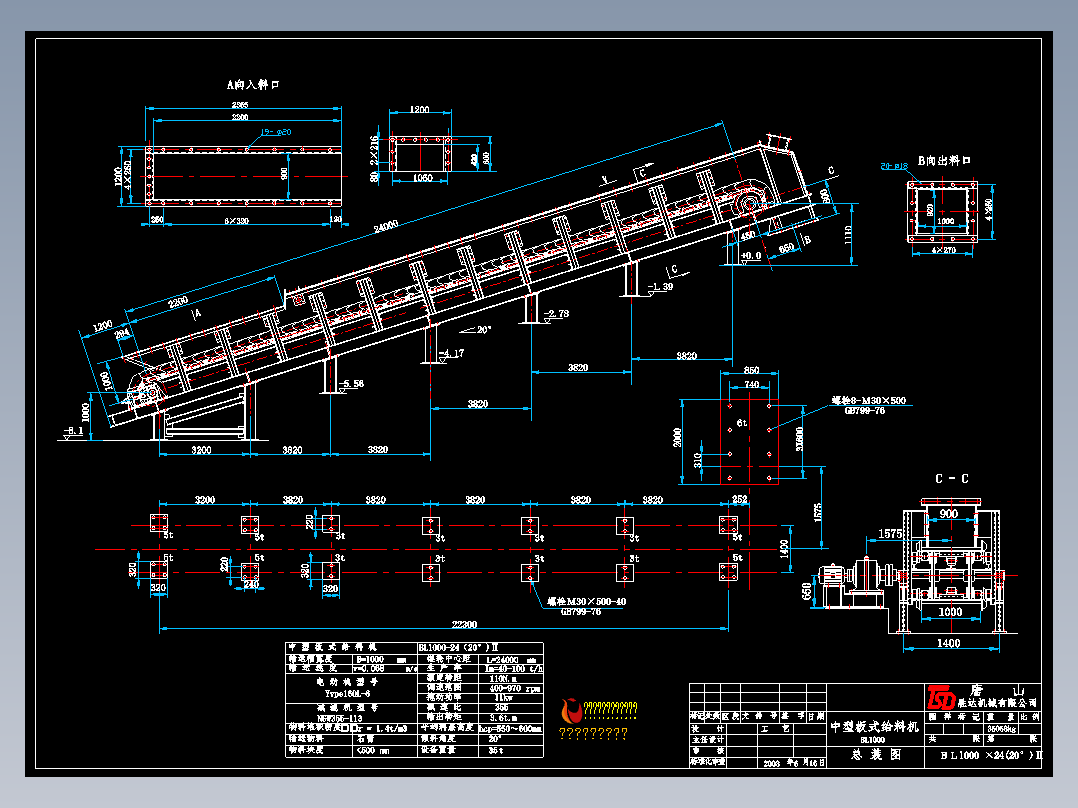Click the -5.58 elevation marker
Screen dimensions: 1078x808
351,384
